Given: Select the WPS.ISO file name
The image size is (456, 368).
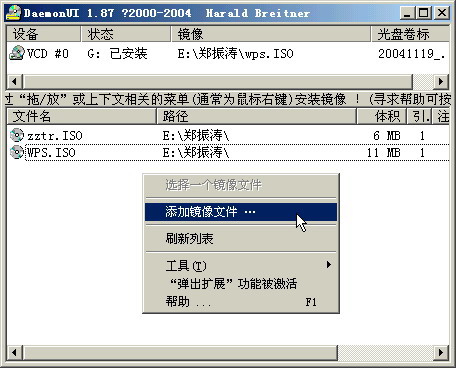Looking at the screenshot, I should click(51, 153).
